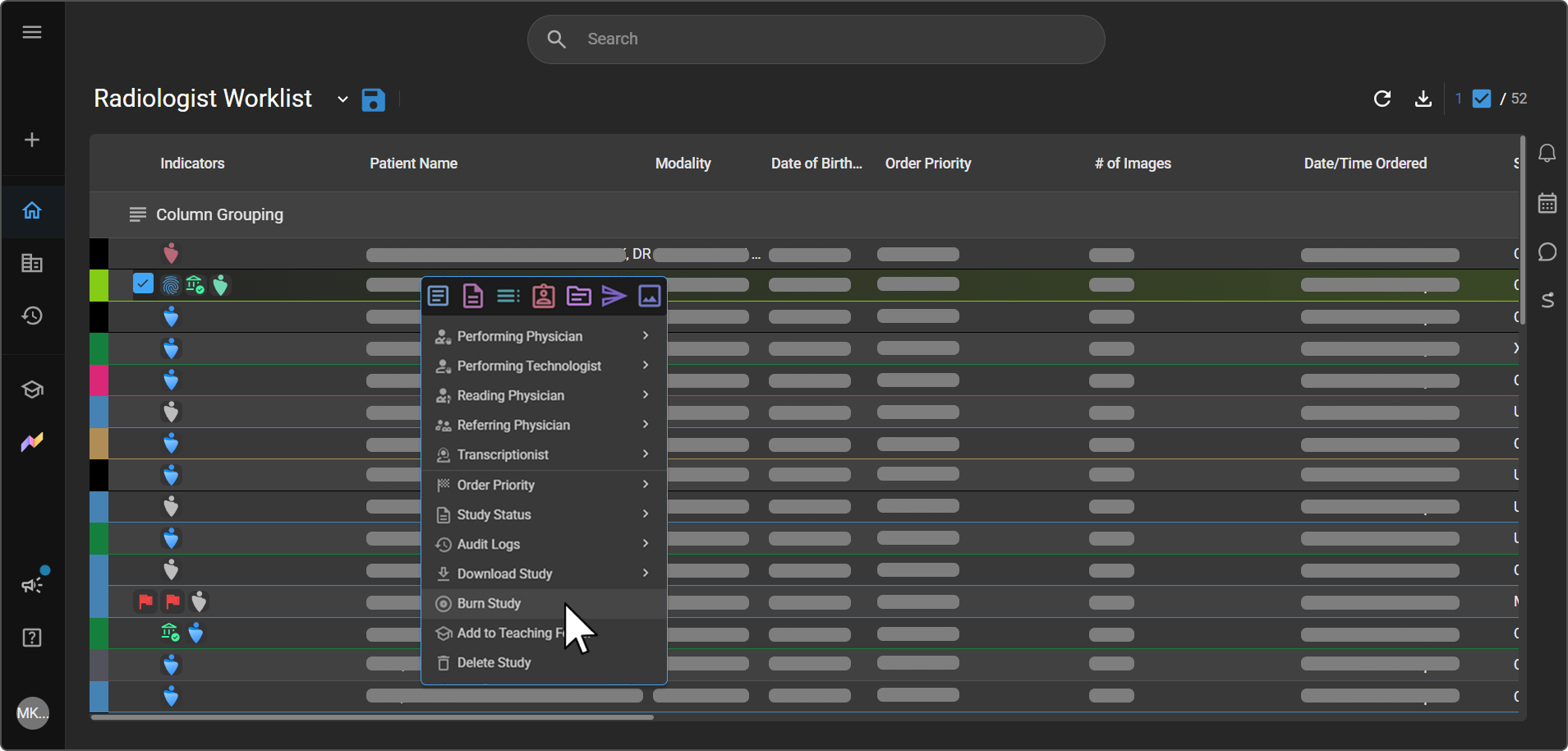Click the purple folder icon in popup toolbar
This screenshot has width=1568, height=751.
pos(579,296)
